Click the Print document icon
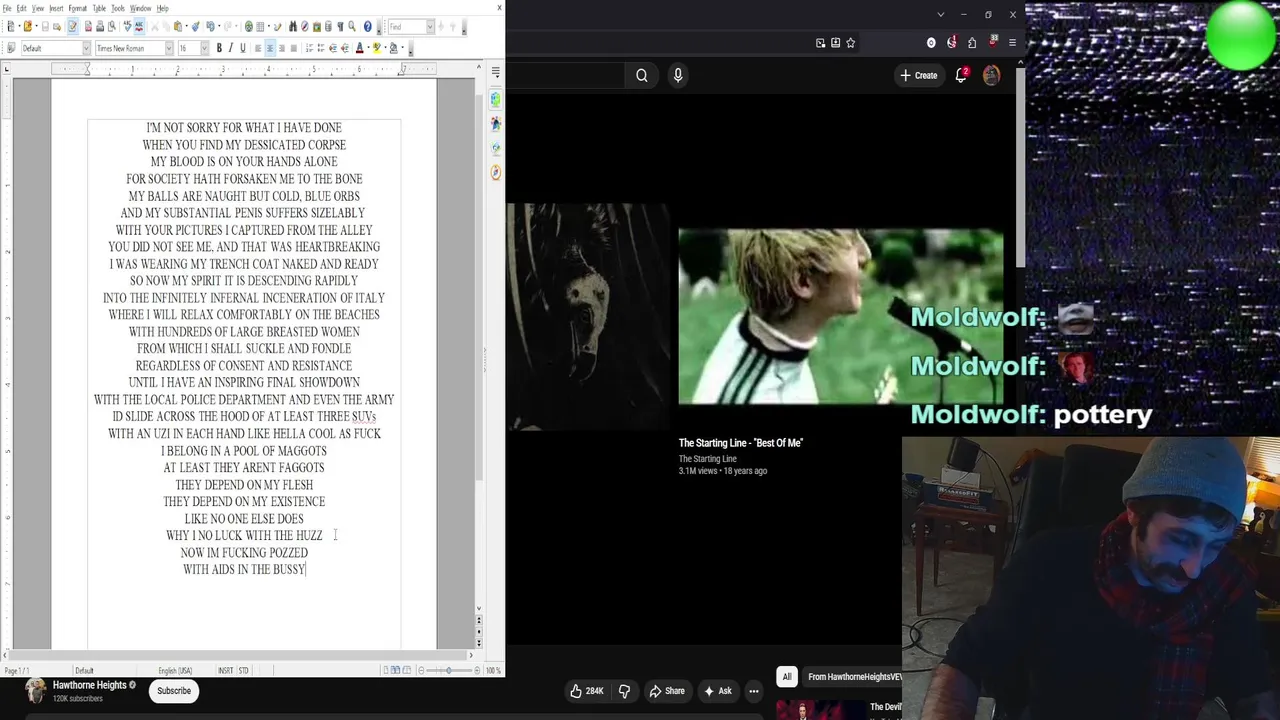This screenshot has height=720, width=1280. pos(100,27)
